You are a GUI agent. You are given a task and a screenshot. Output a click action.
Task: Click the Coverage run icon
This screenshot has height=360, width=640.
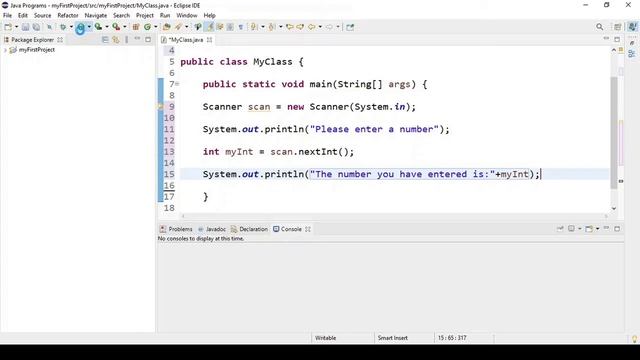tap(98, 27)
